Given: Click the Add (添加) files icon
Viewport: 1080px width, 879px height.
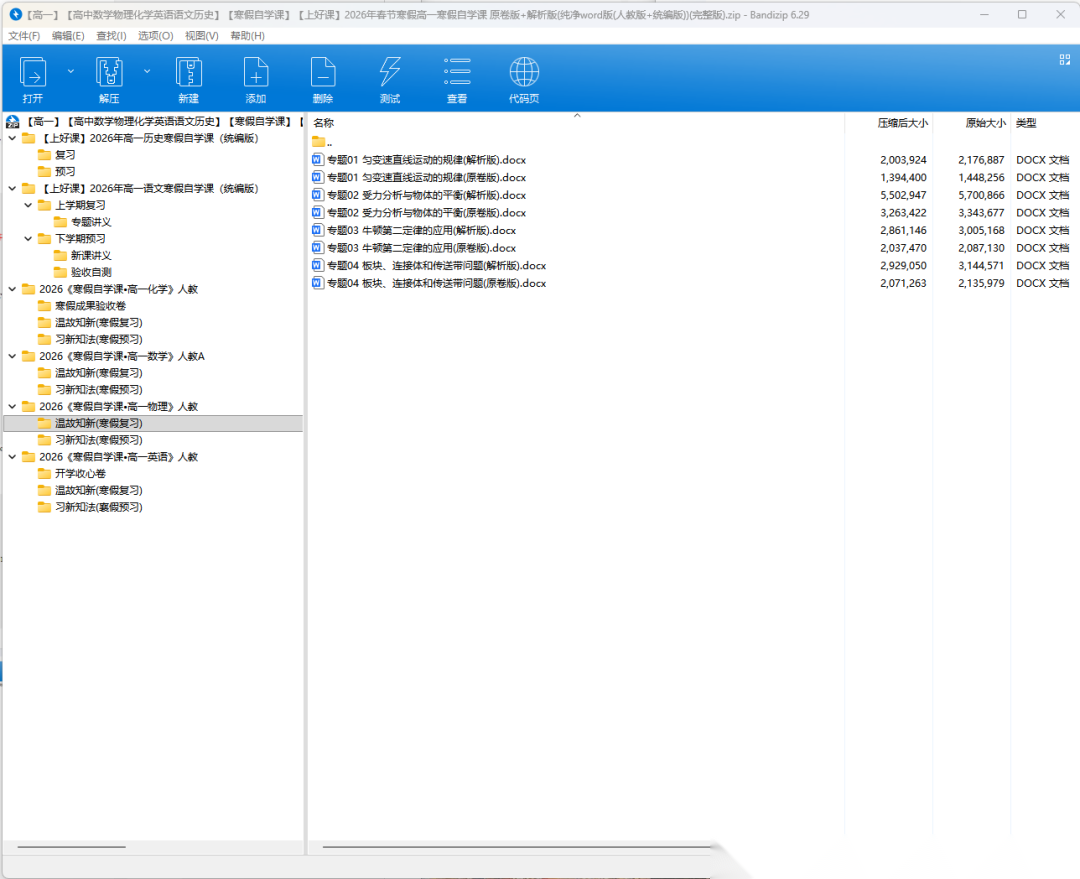Looking at the screenshot, I should (256, 73).
